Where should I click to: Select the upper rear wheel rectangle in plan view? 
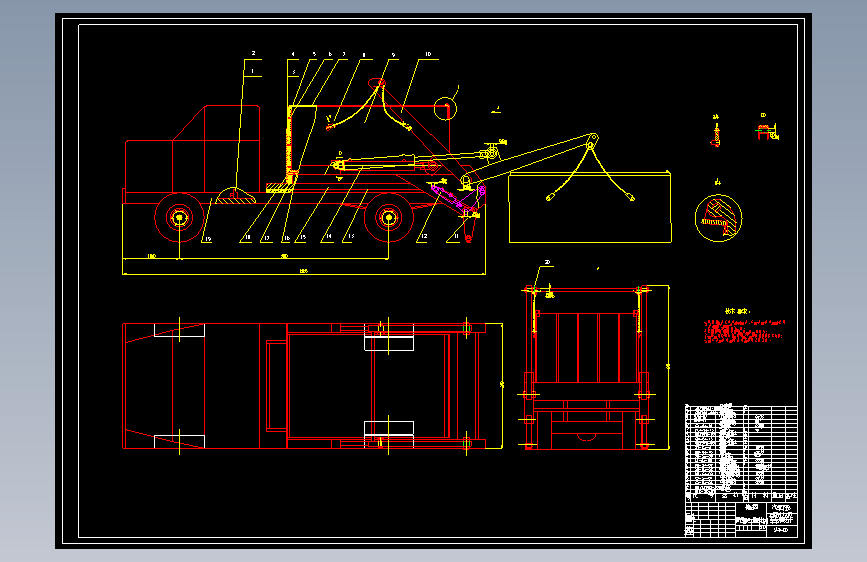[x=389, y=337]
